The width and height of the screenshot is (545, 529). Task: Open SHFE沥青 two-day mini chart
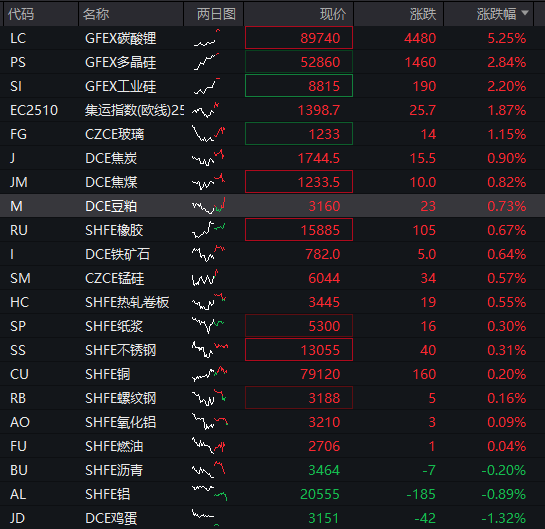(209, 470)
